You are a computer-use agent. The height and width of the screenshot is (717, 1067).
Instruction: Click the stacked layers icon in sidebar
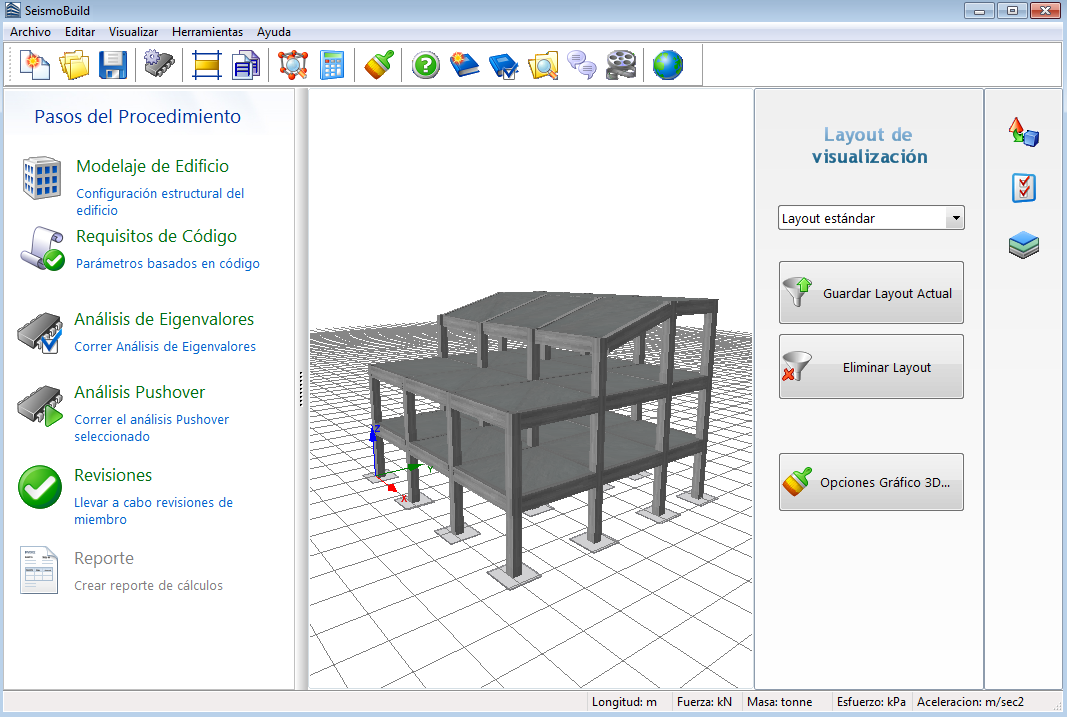[x=1023, y=246]
